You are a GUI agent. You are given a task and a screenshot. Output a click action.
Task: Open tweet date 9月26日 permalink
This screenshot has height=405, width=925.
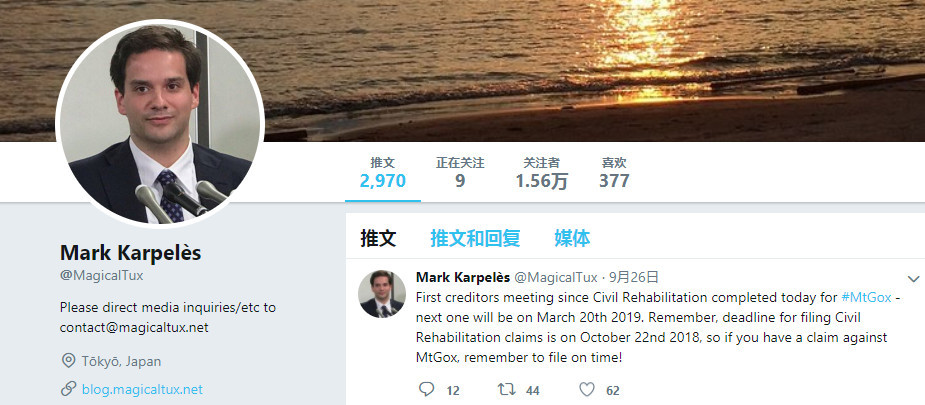(634, 277)
